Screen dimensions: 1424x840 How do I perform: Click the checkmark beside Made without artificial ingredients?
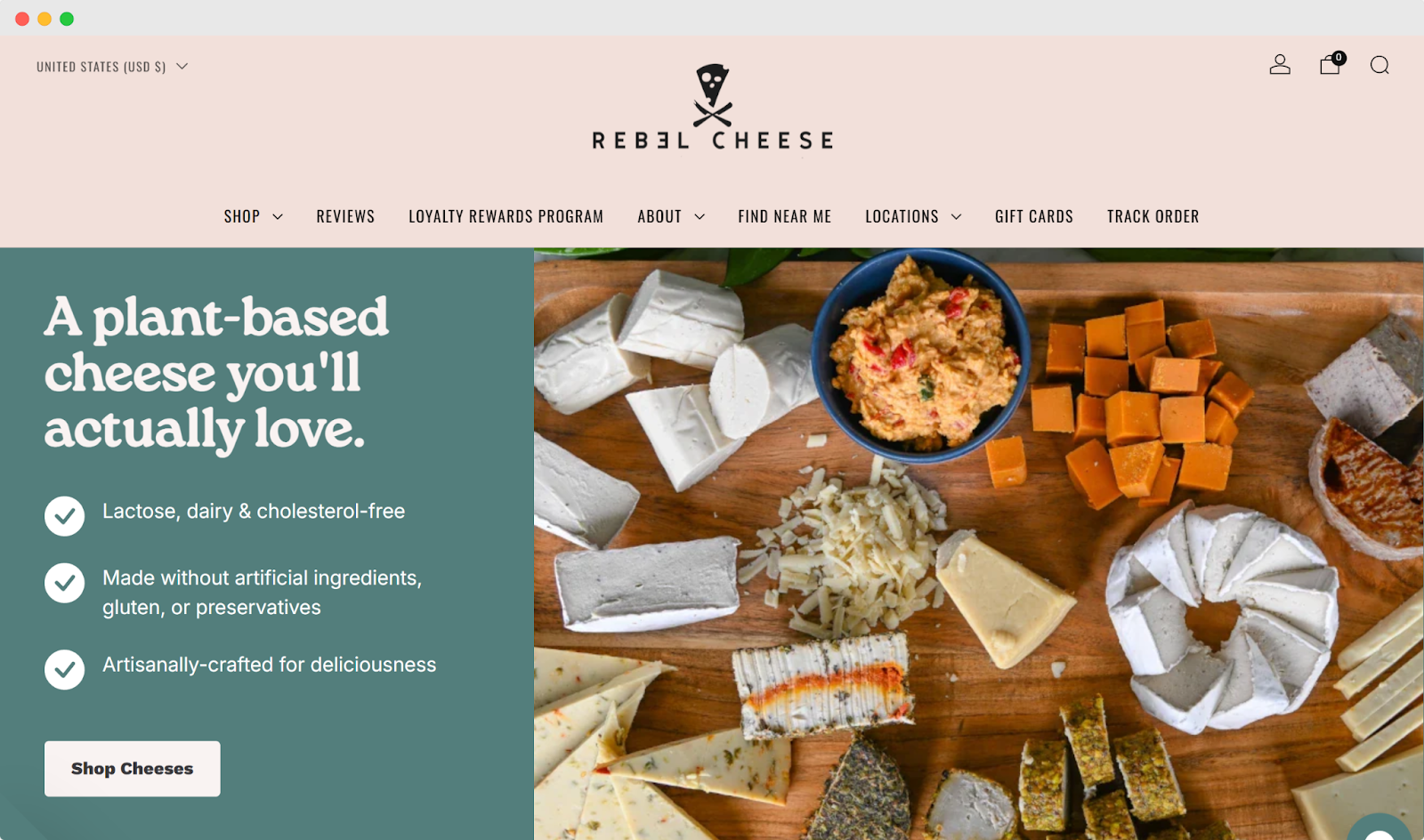(65, 583)
